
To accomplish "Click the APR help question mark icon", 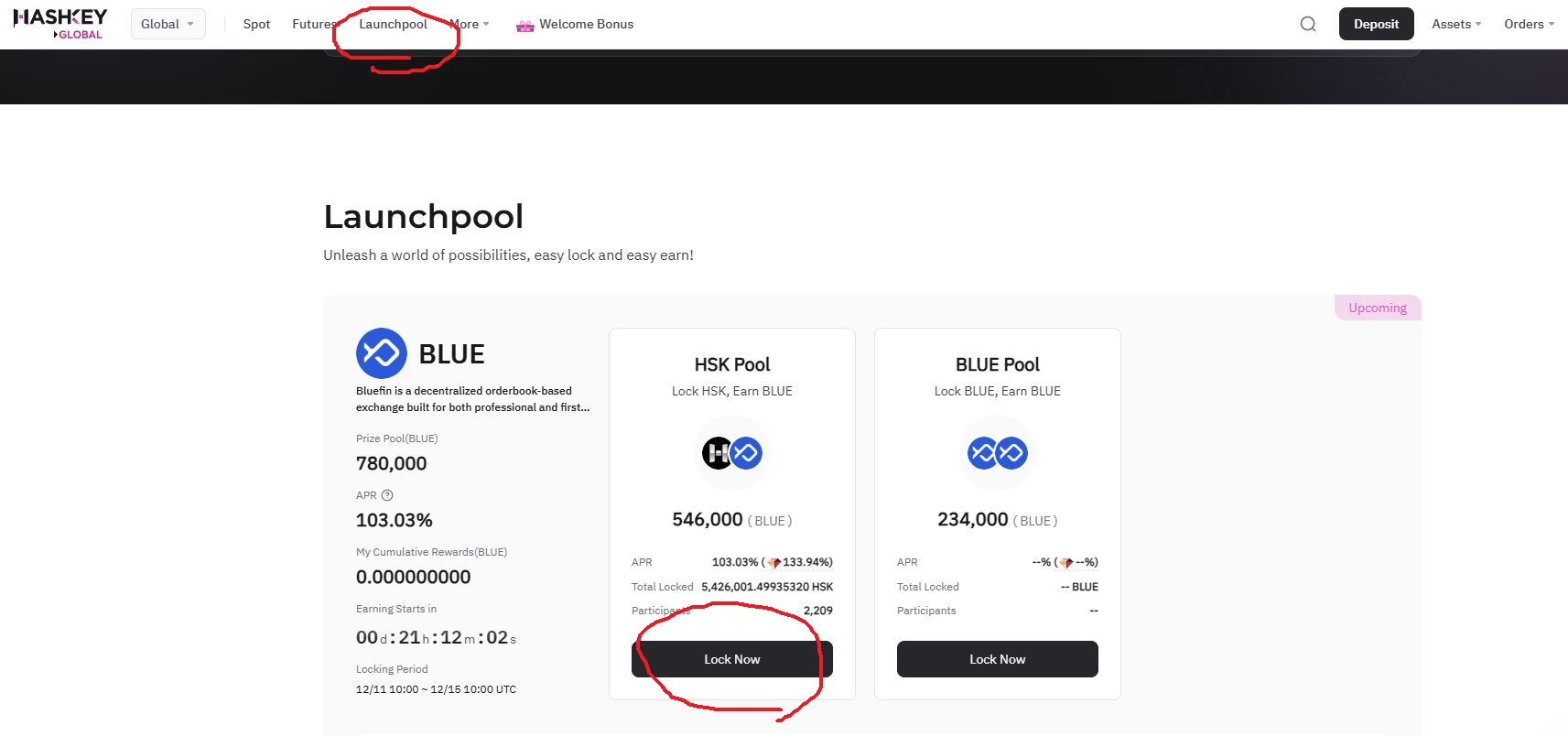I will coord(387,495).
